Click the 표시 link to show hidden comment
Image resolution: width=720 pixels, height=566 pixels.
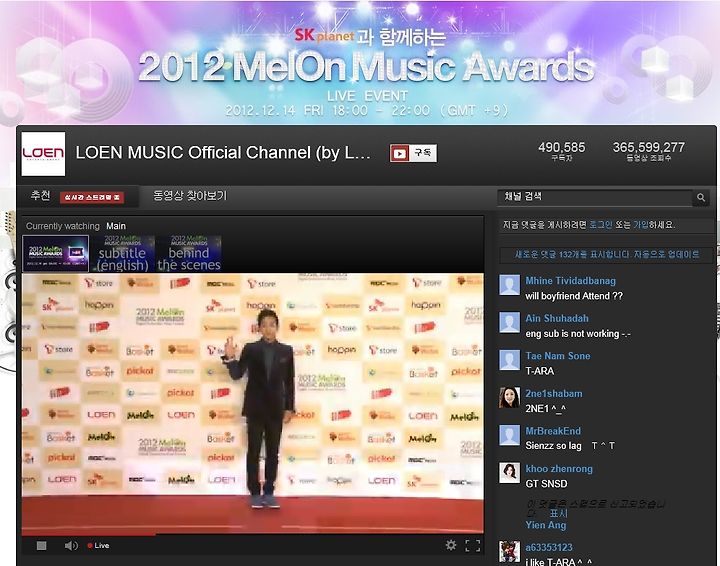(558, 513)
